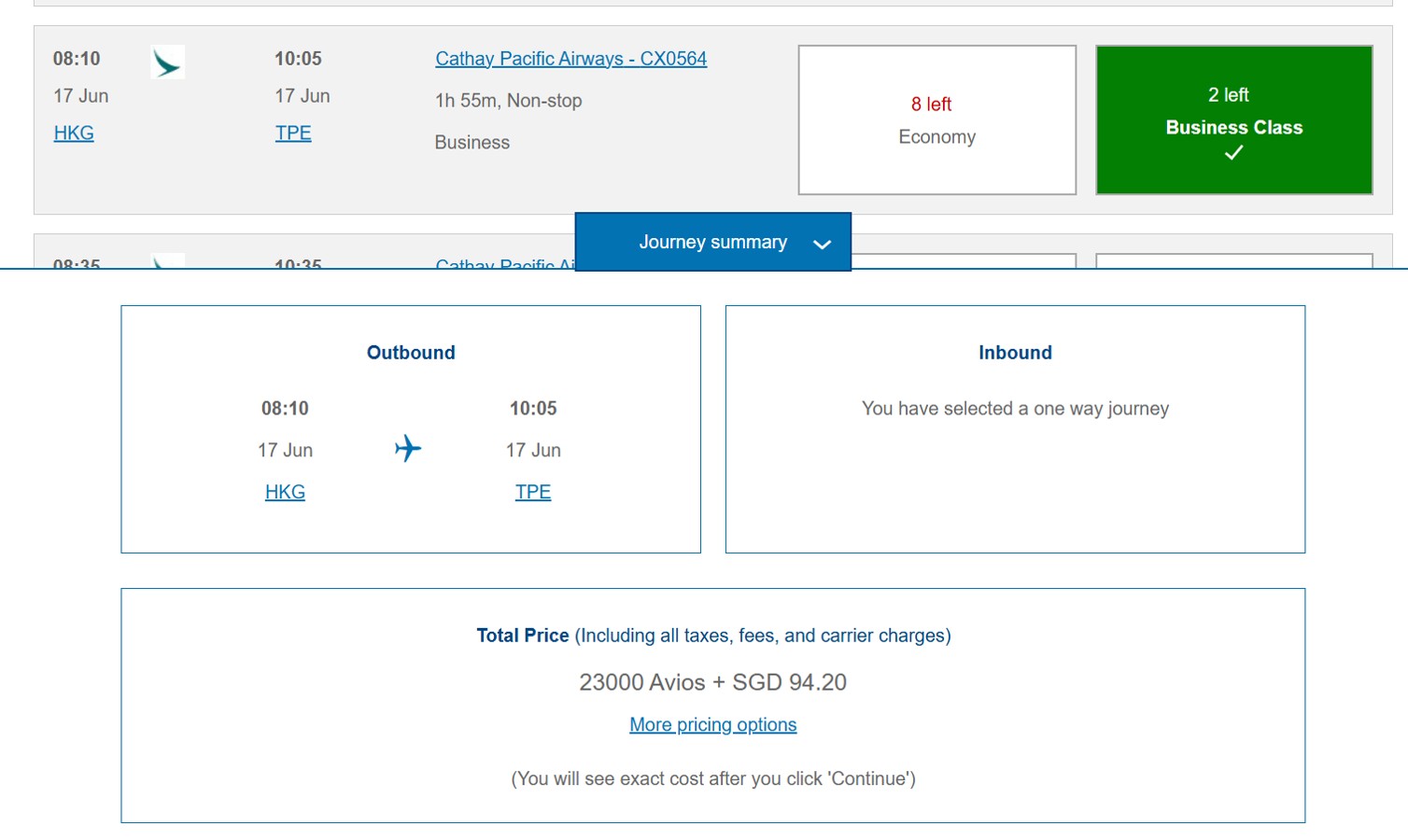
Task: Click the TPE link in the Outbound summary box
Action: [533, 492]
